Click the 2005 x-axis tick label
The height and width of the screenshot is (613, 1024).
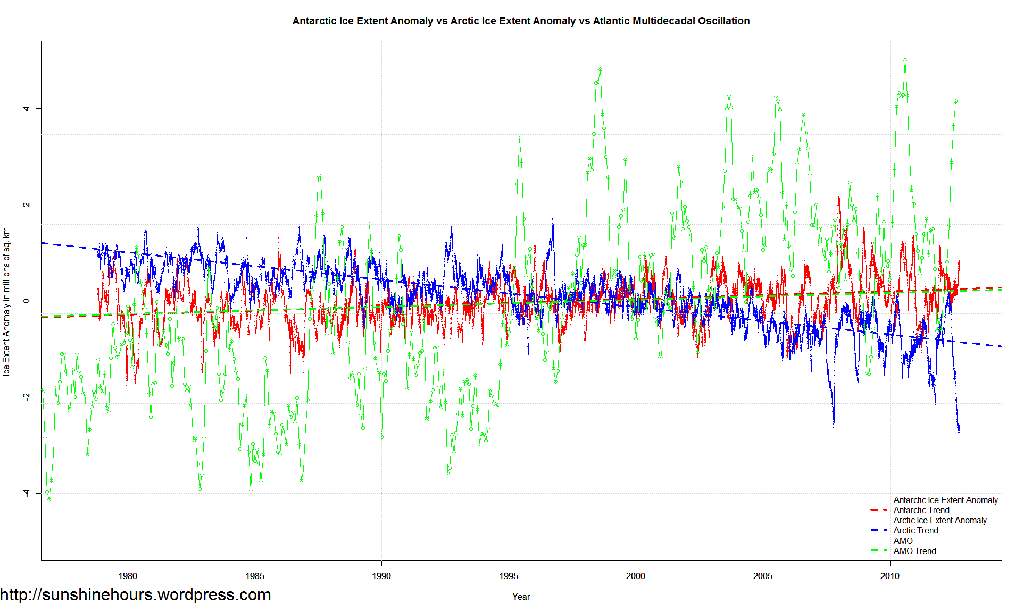point(763,575)
